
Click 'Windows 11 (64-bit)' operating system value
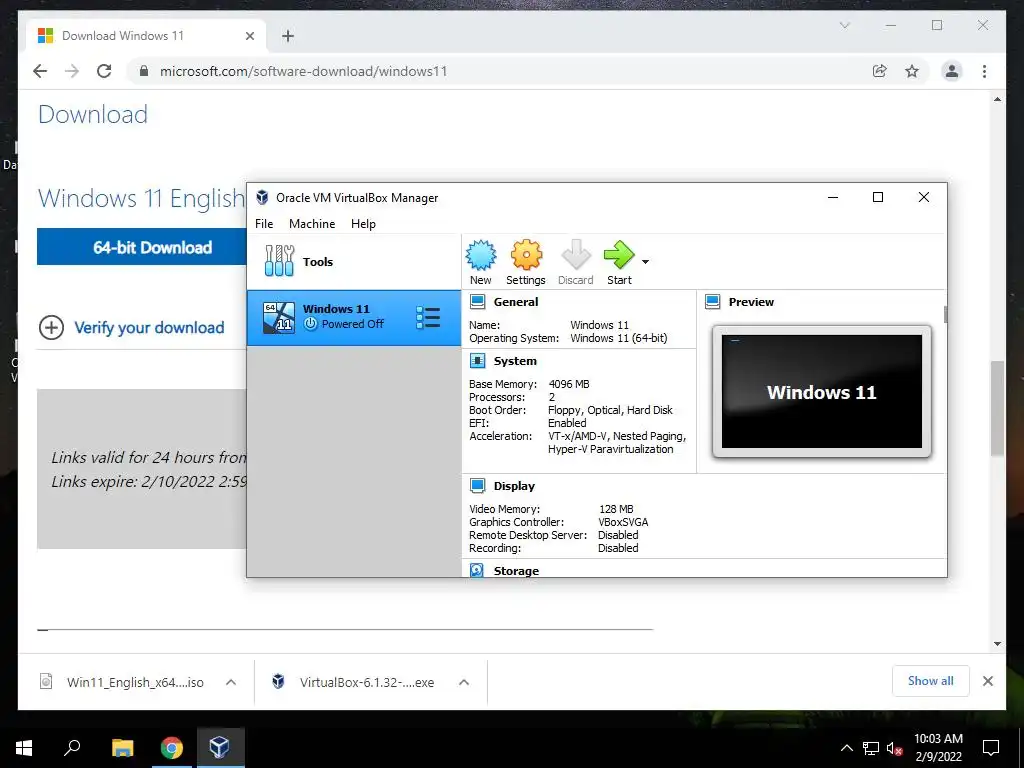[x=618, y=338]
